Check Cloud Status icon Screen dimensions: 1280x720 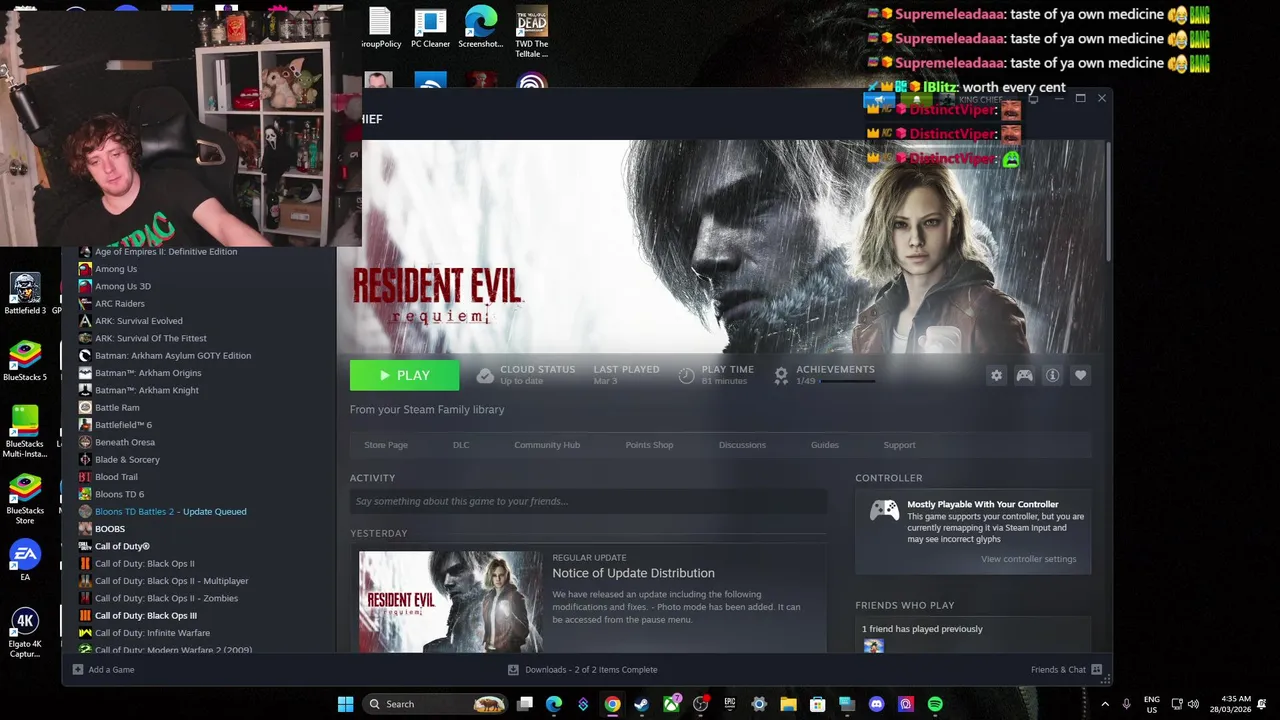485,375
